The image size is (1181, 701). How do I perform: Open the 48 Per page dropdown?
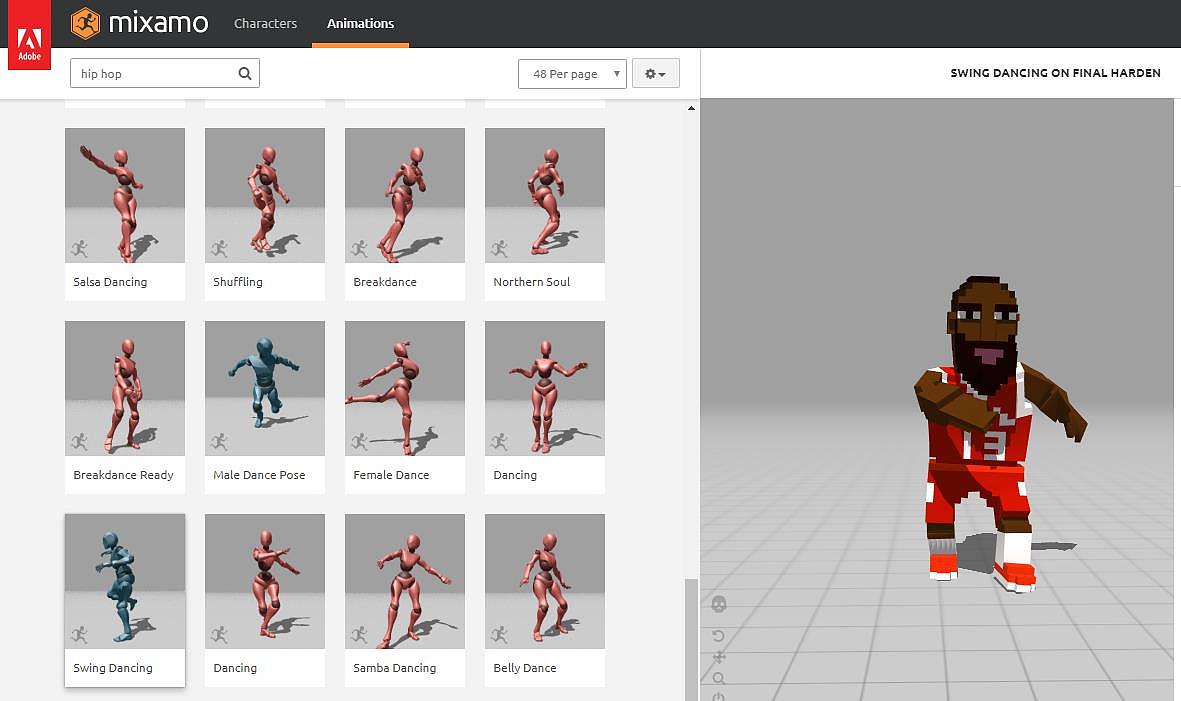[x=572, y=74]
